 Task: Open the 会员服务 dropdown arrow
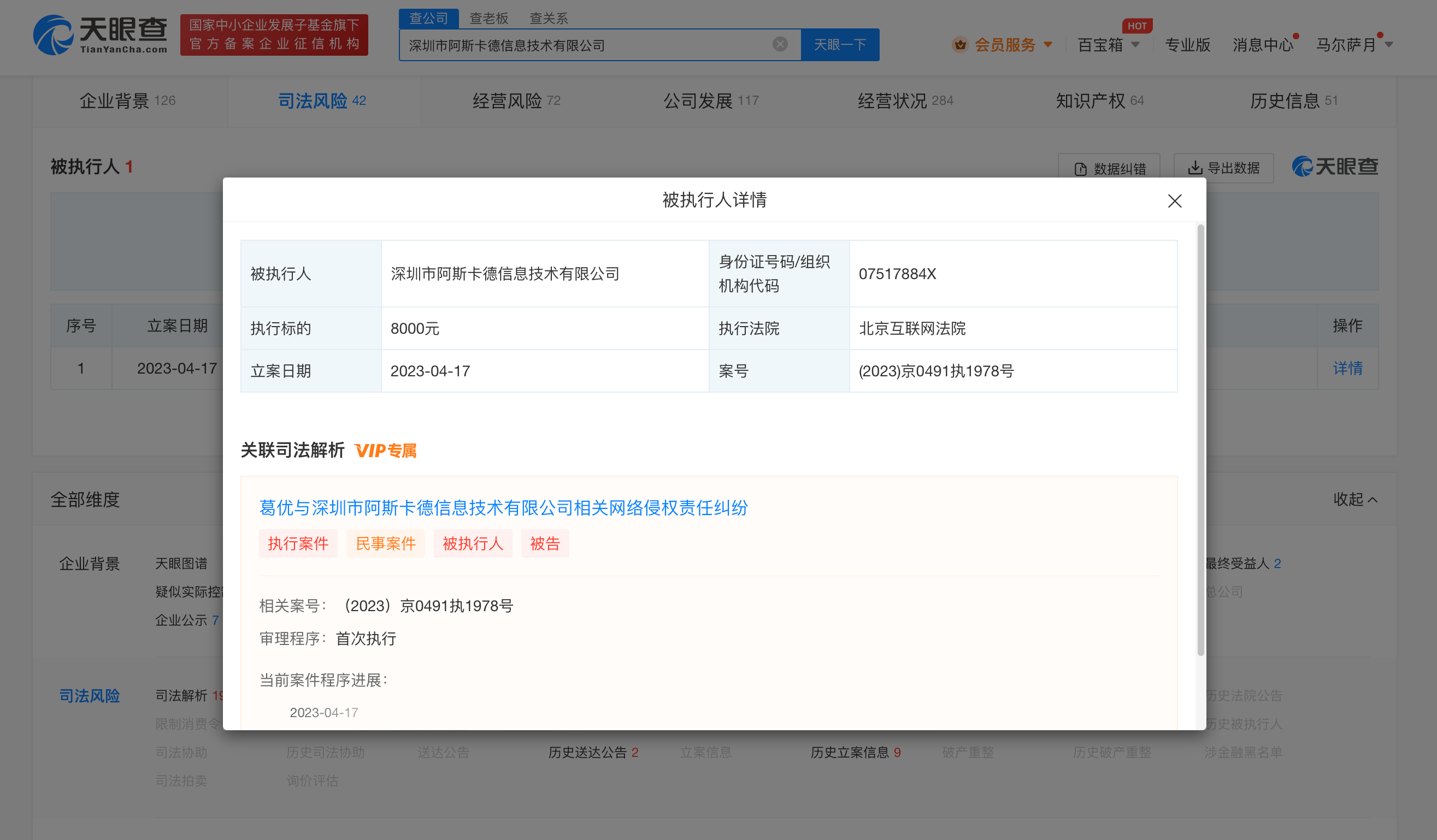point(1047,44)
